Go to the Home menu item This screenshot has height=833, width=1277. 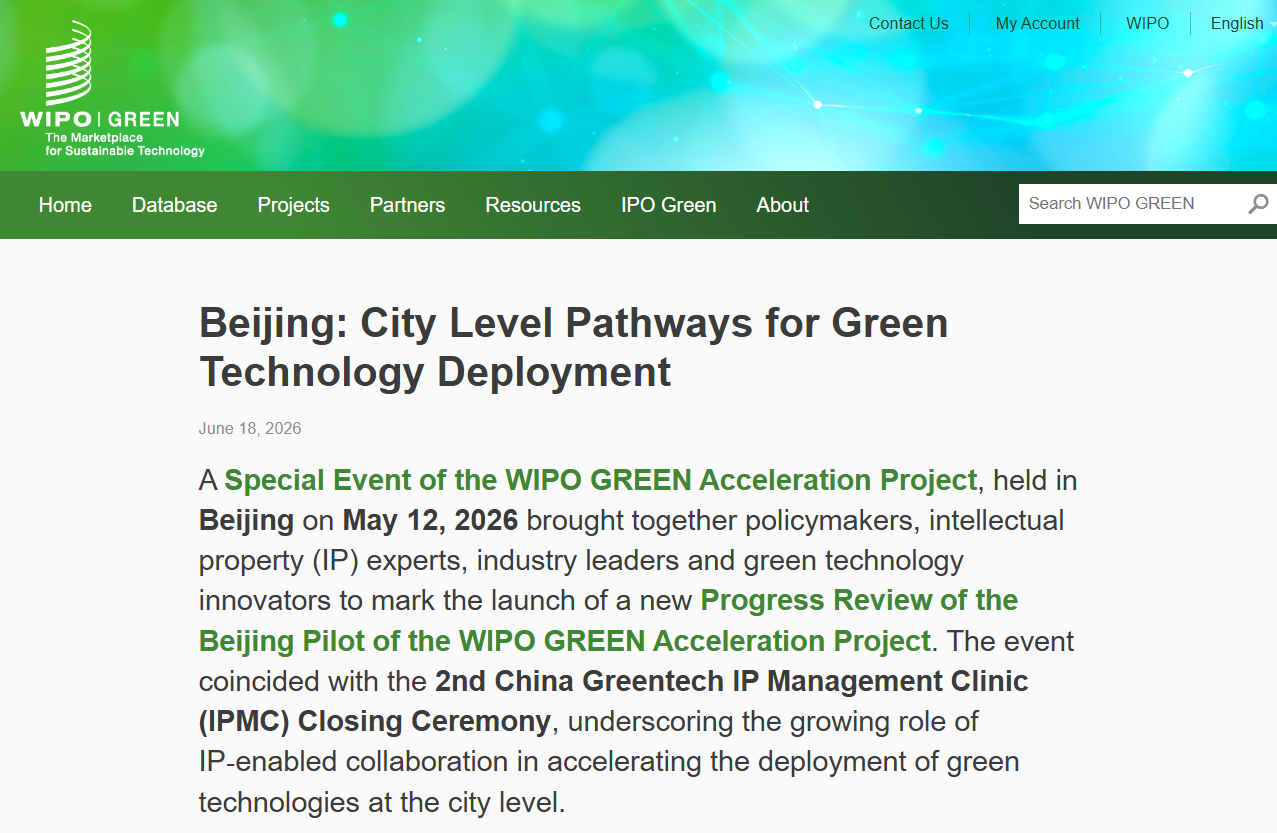coord(65,205)
